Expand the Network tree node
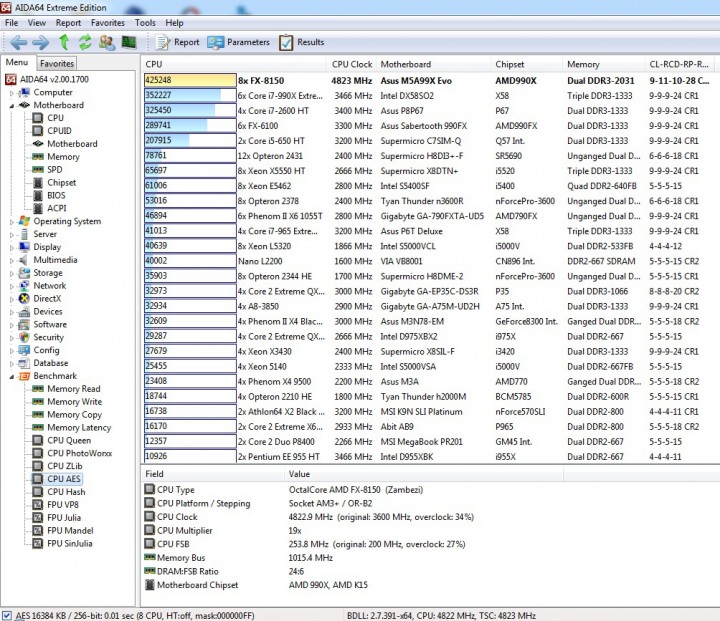720x621 pixels. [x=12, y=286]
